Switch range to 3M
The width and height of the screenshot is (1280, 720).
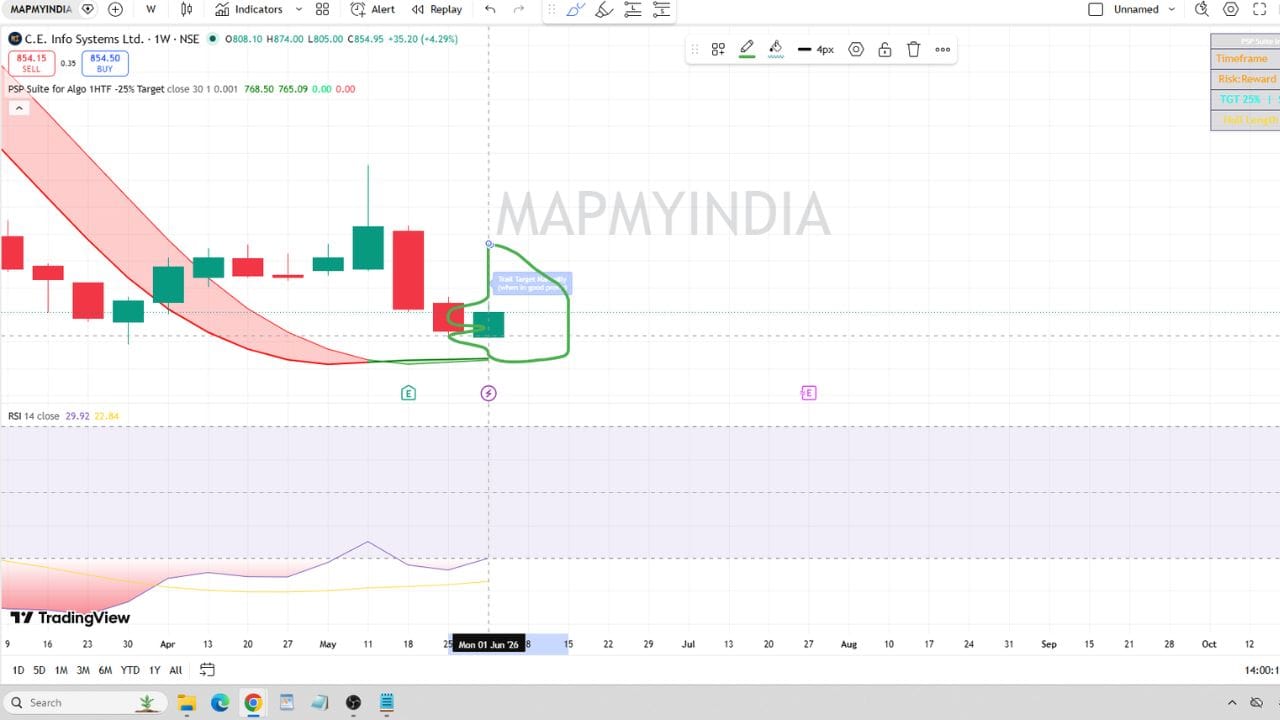(83, 670)
